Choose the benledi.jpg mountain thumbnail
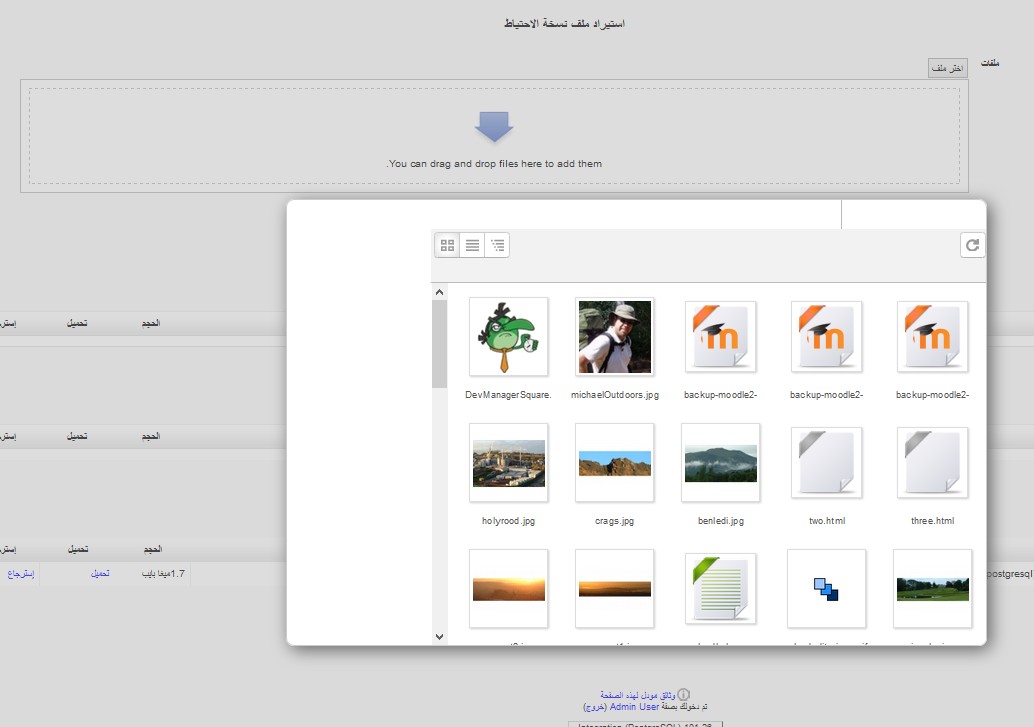Screen dimensions: 1034x727 tap(721, 462)
